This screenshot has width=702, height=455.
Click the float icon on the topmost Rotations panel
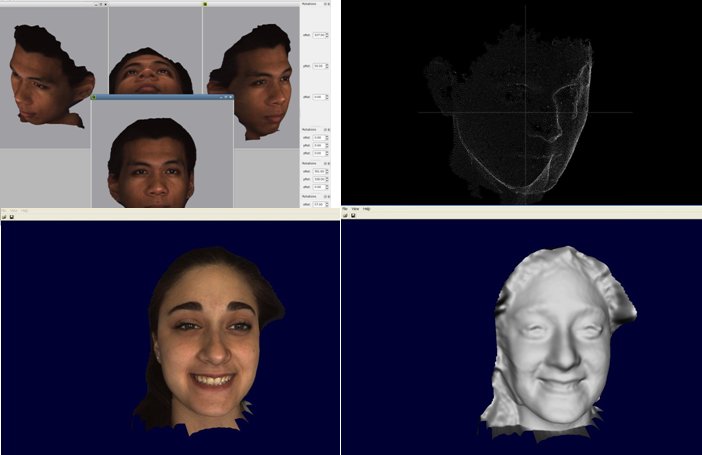(325, 4)
